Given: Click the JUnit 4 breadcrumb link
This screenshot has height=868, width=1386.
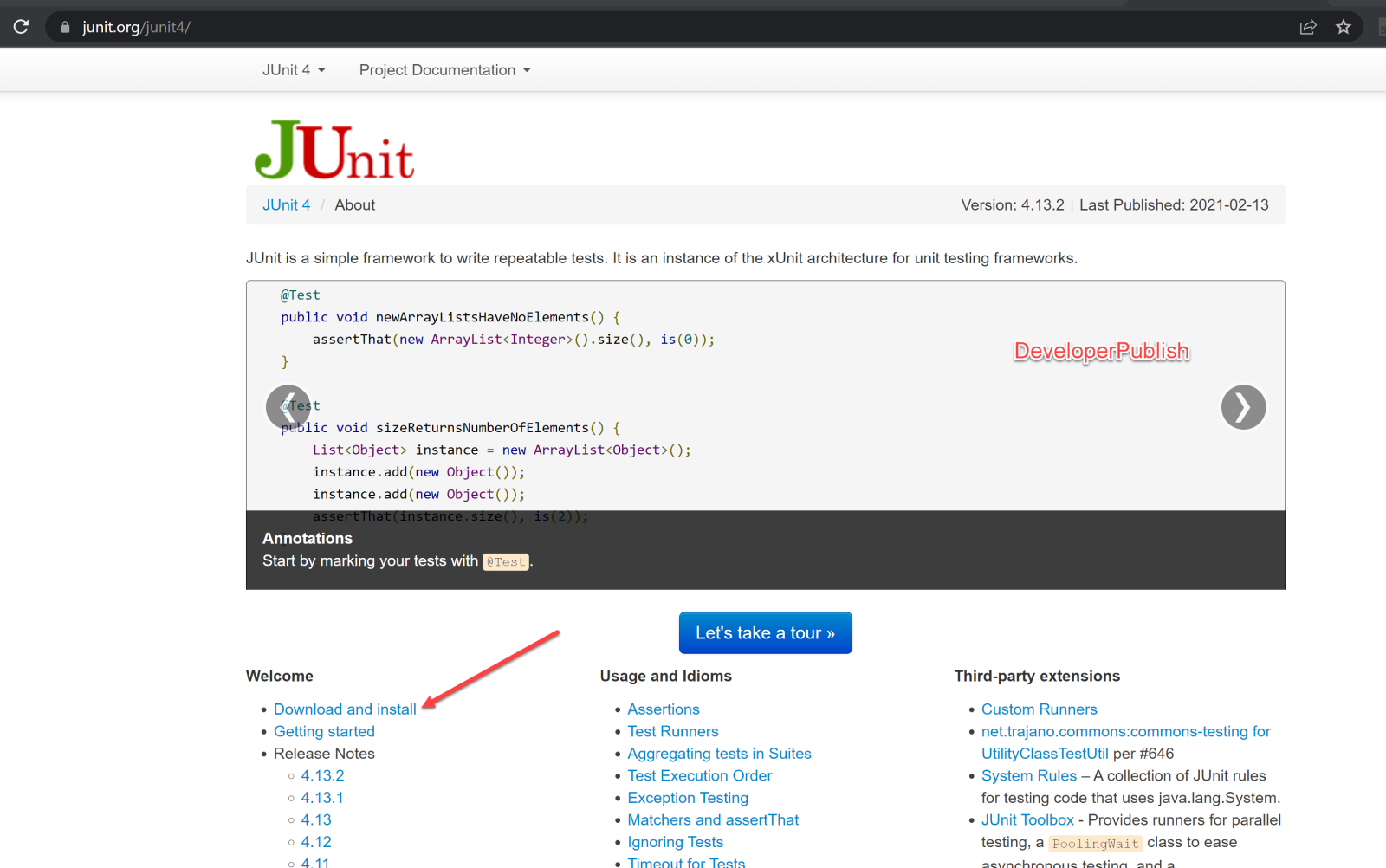Looking at the screenshot, I should click(287, 204).
